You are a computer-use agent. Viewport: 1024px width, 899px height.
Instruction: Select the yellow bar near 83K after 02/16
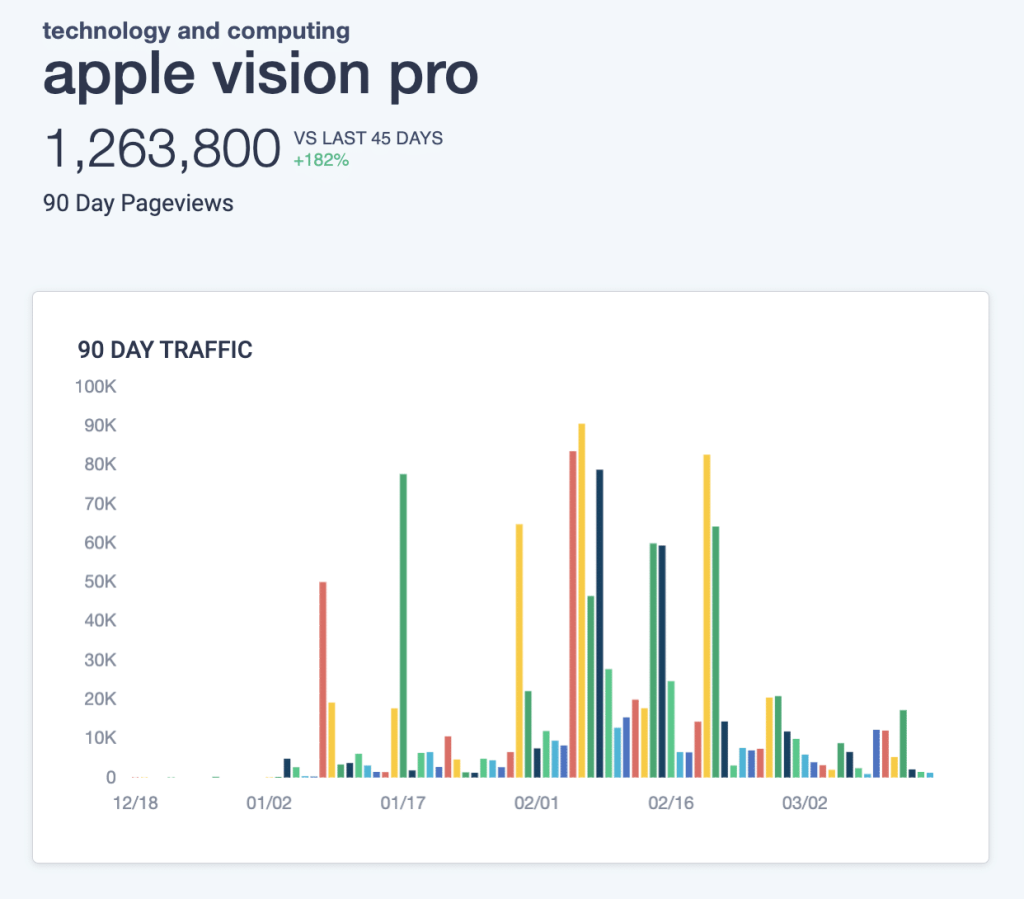707,616
